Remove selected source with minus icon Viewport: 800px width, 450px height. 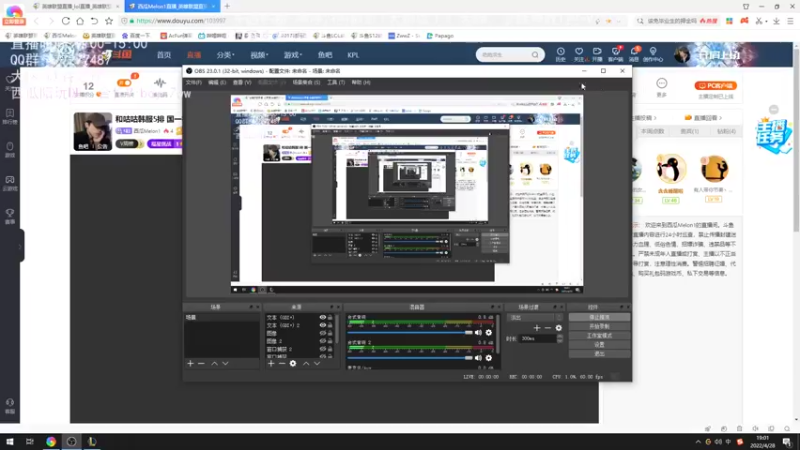(x=282, y=363)
